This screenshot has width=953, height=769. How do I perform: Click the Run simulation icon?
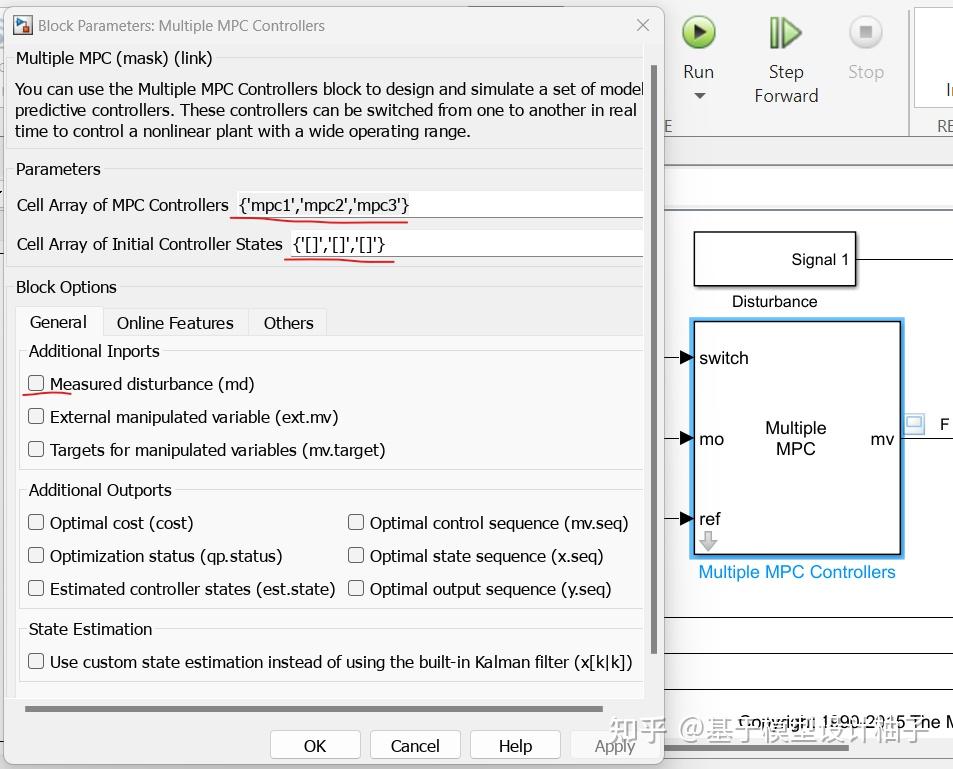(698, 32)
